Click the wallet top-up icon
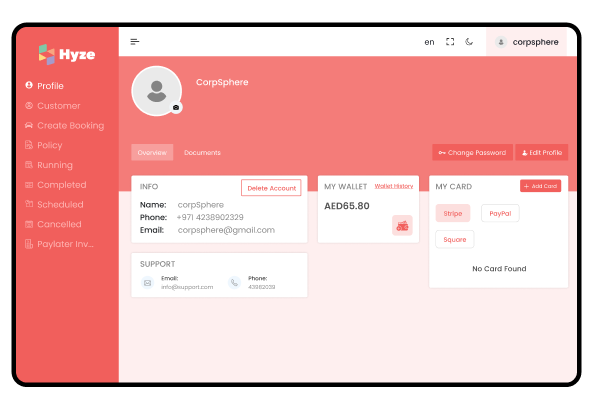This screenshot has width=594, height=410. coord(402,225)
